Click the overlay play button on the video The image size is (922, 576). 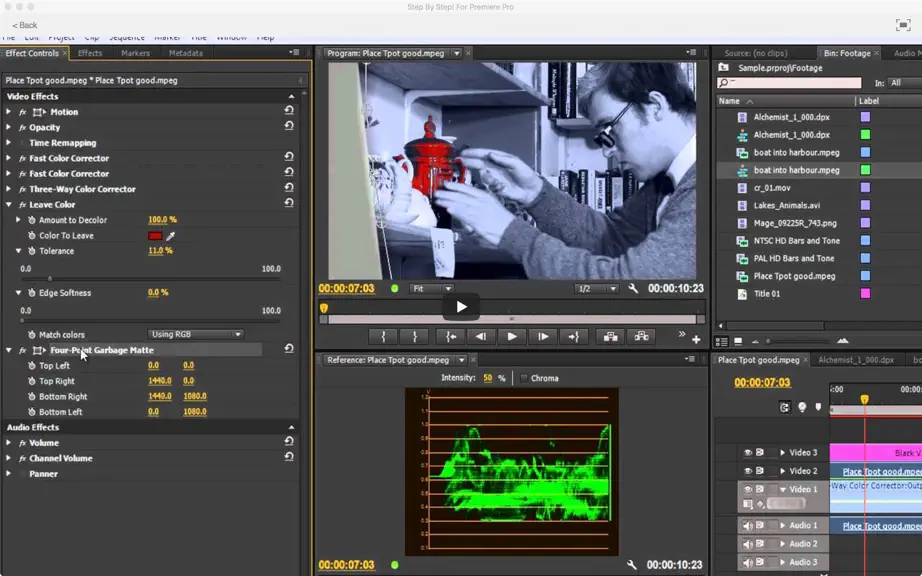(x=462, y=306)
